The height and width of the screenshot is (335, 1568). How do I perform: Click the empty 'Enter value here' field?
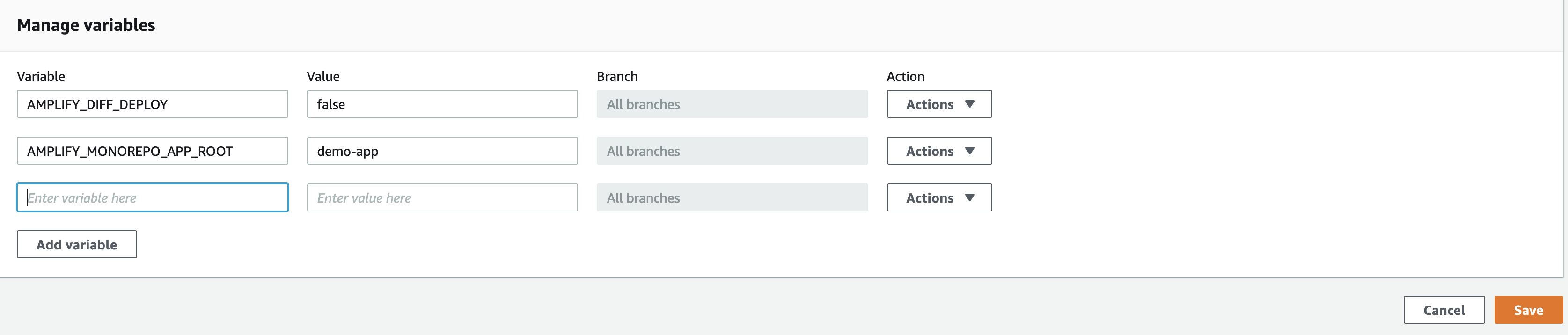[442, 197]
